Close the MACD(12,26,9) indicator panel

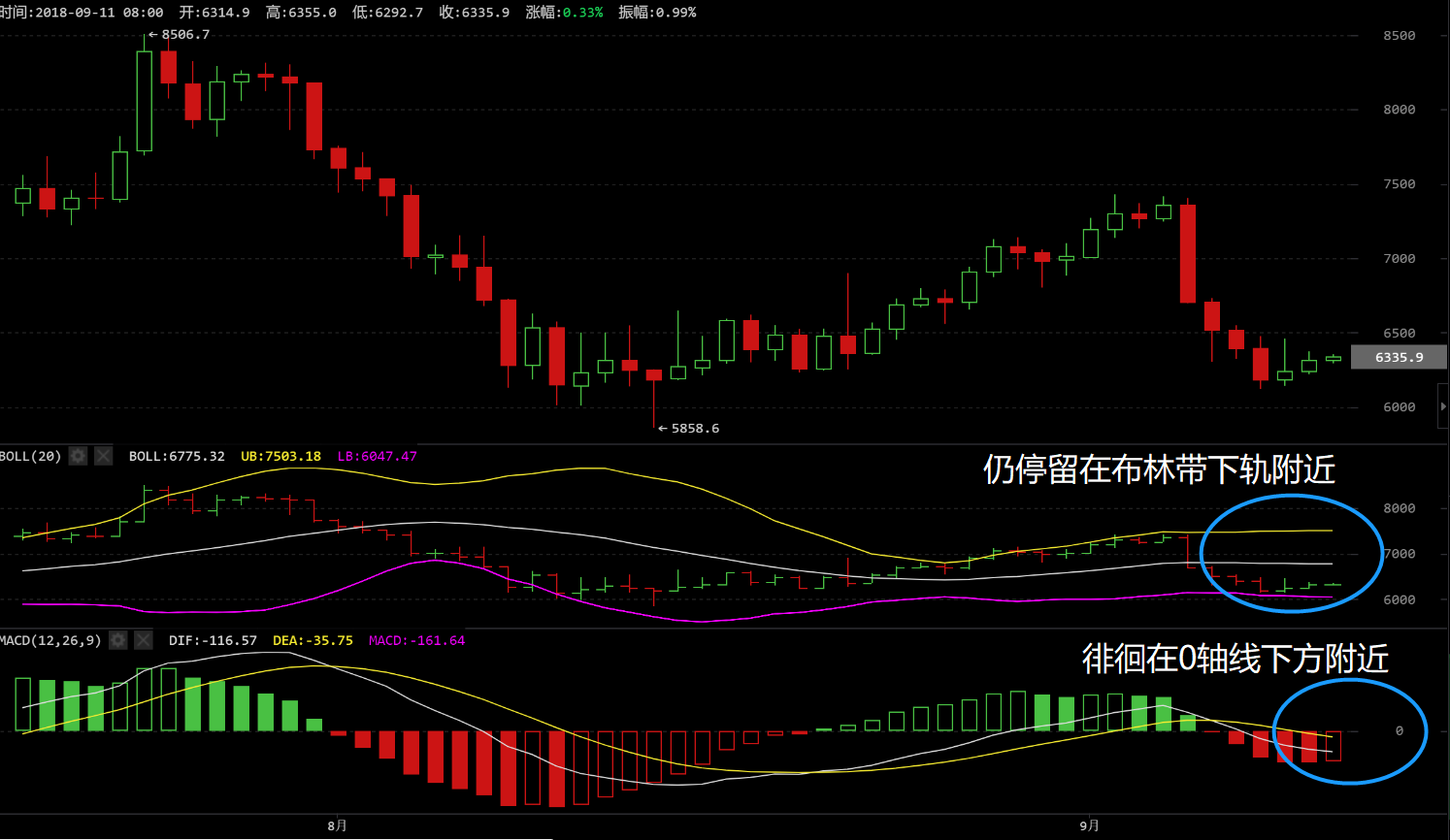144,640
